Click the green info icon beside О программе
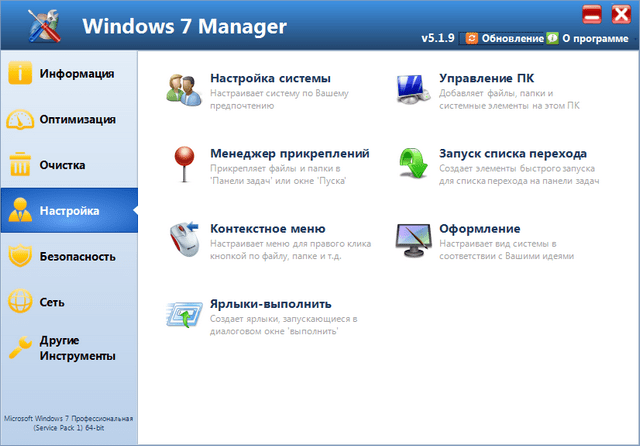Image resolution: width=640 pixels, height=446 pixels. pyautogui.click(x=552, y=38)
